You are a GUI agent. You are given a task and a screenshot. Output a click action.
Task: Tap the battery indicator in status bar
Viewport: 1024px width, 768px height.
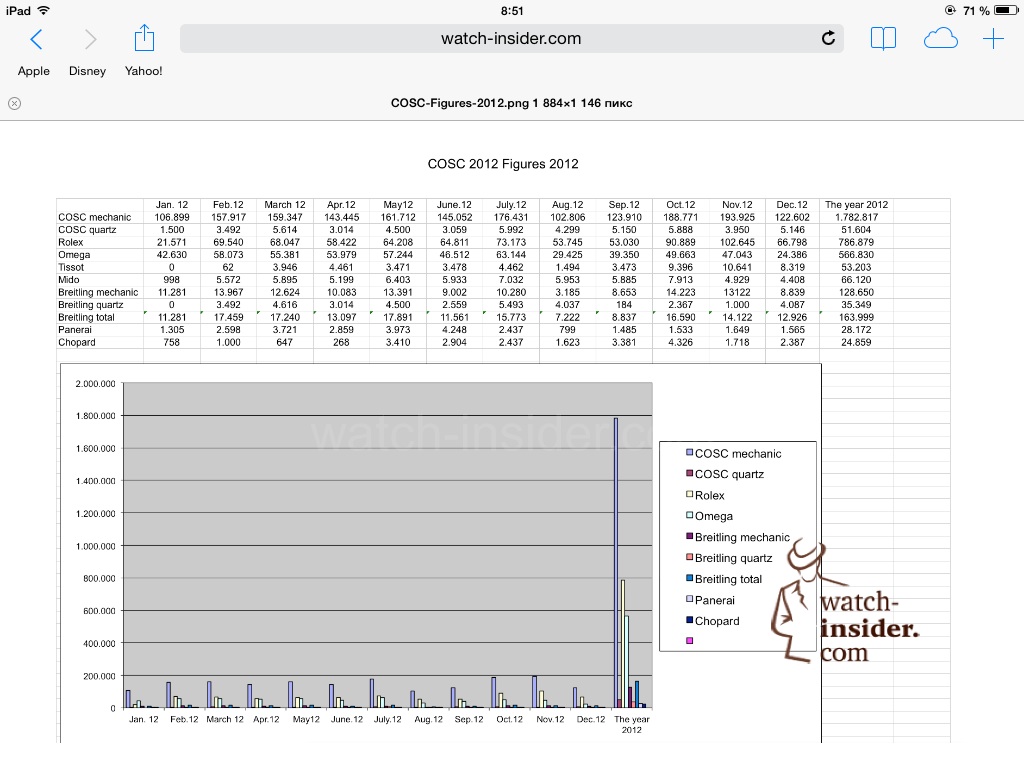click(x=1004, y=10)
